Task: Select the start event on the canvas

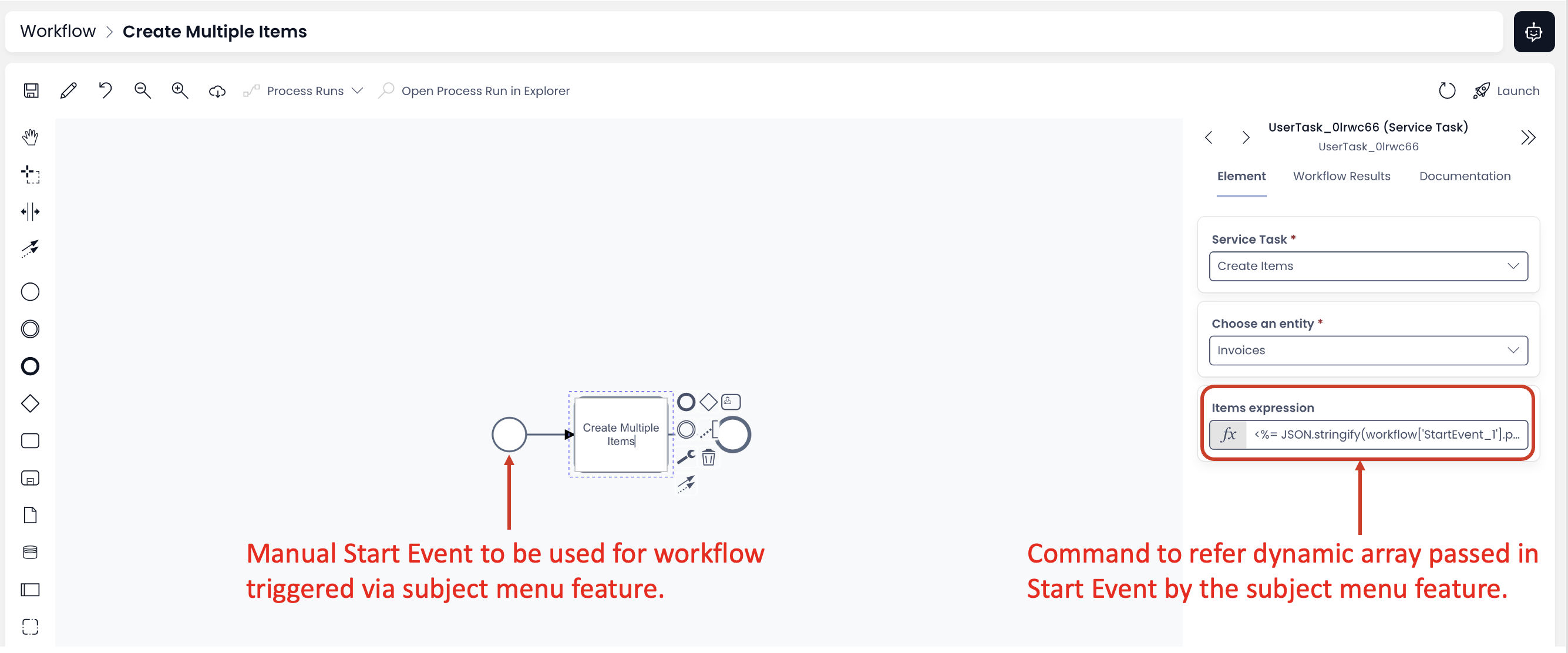Action: pos(509,435)
